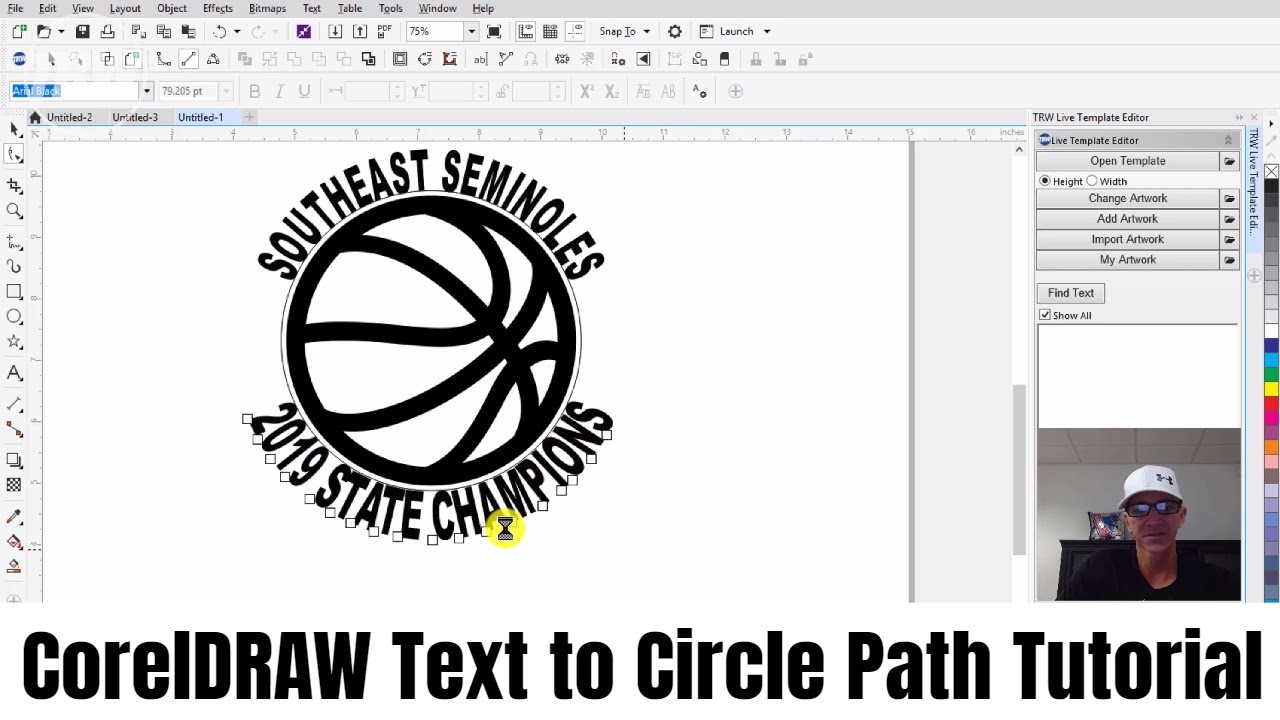This screenshot has width=1280, height=720.
Task: Open the Effects menu
Action: pos(217,8)
